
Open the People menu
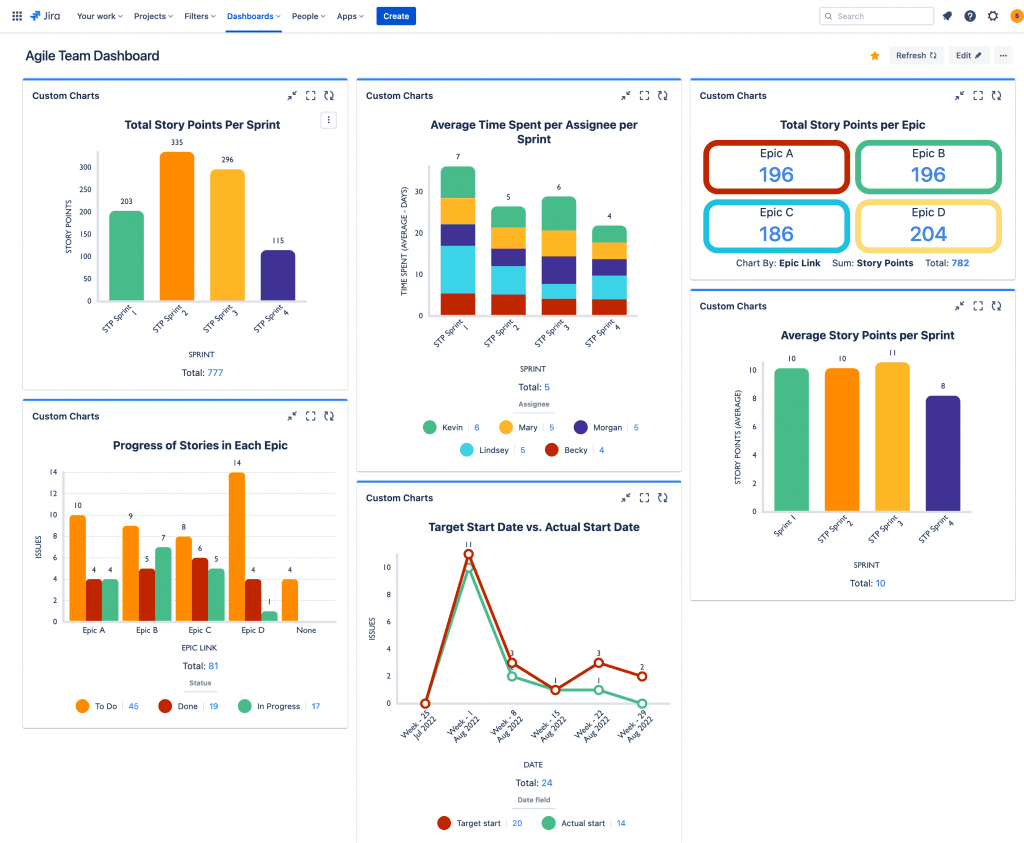point(309,16)
